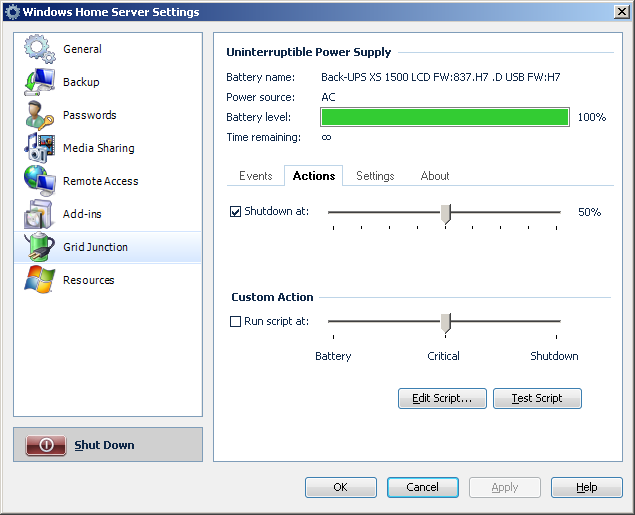Click the Remote Access globe icon

pyautogui.click(x=39, y=181)
